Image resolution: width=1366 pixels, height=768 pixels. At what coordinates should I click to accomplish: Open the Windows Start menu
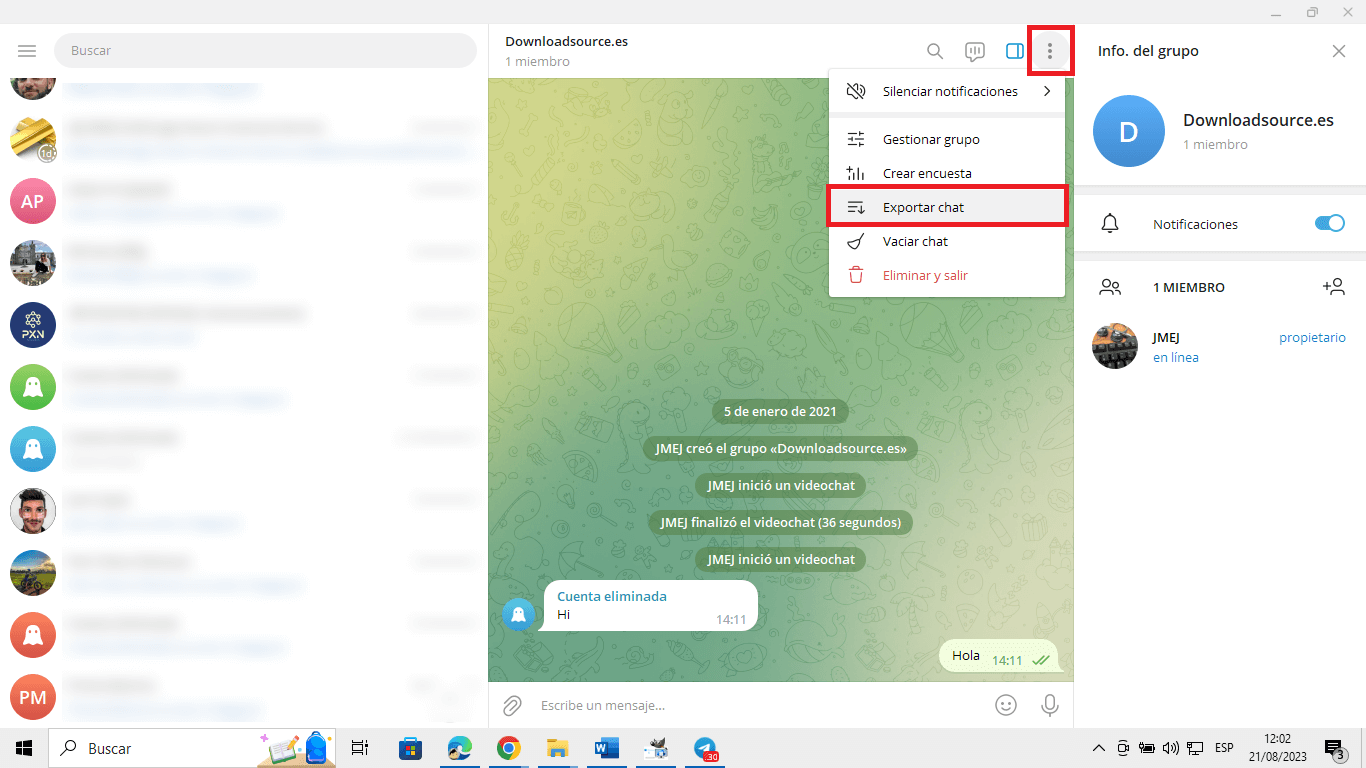[24, 748]
